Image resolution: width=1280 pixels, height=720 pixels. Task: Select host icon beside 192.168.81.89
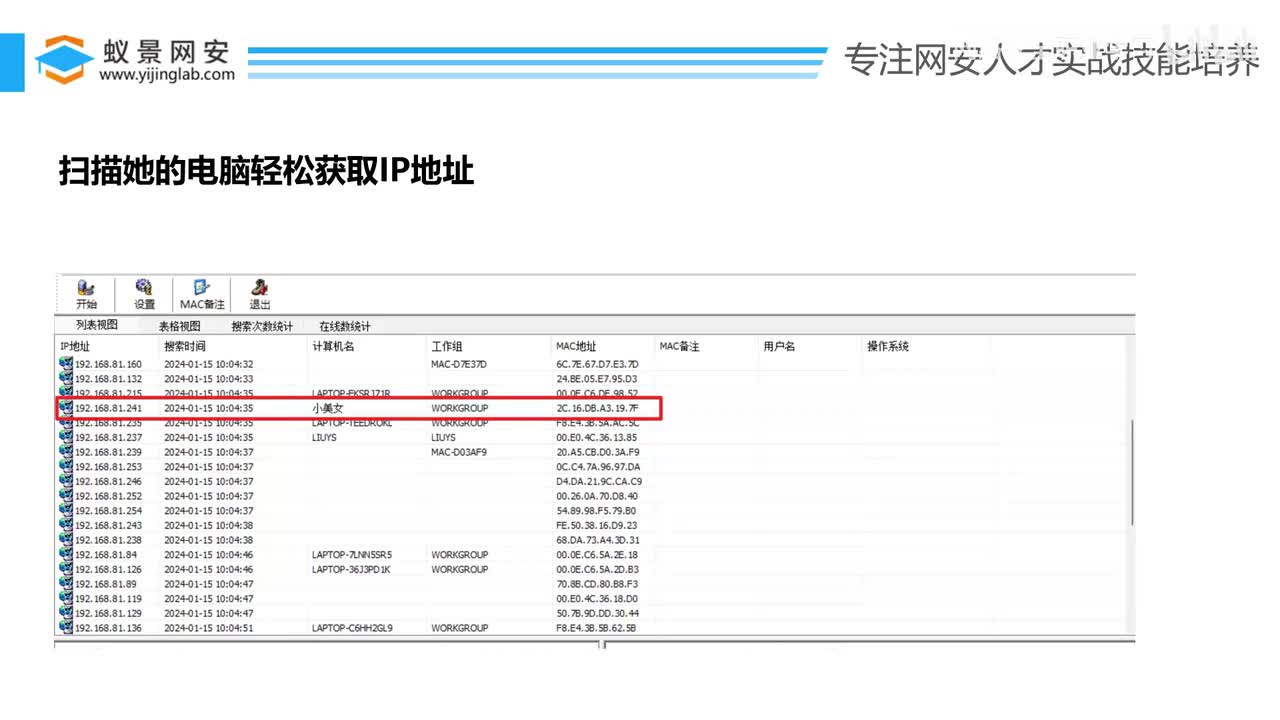(x=66, y=584)
